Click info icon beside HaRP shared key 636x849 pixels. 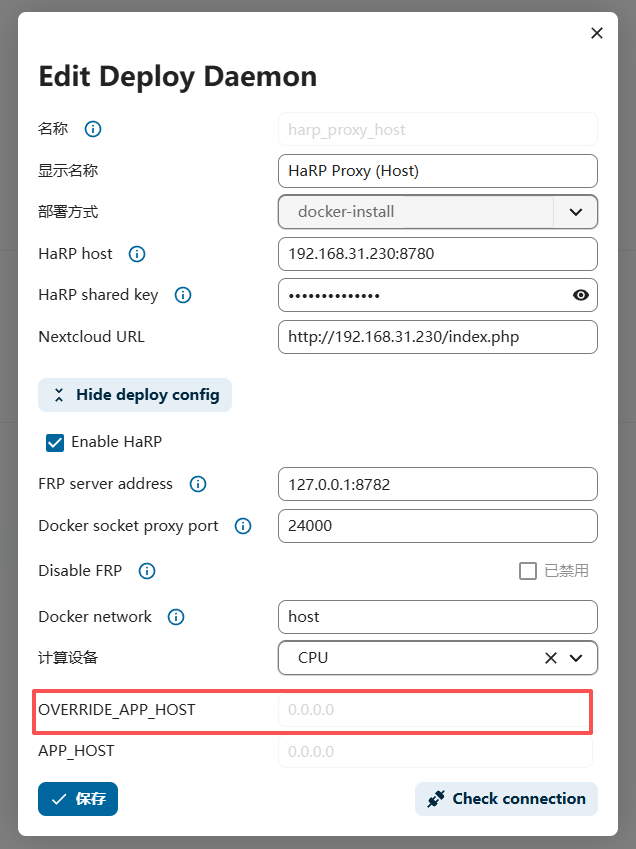pyautogui.click(x=182, y=295)
